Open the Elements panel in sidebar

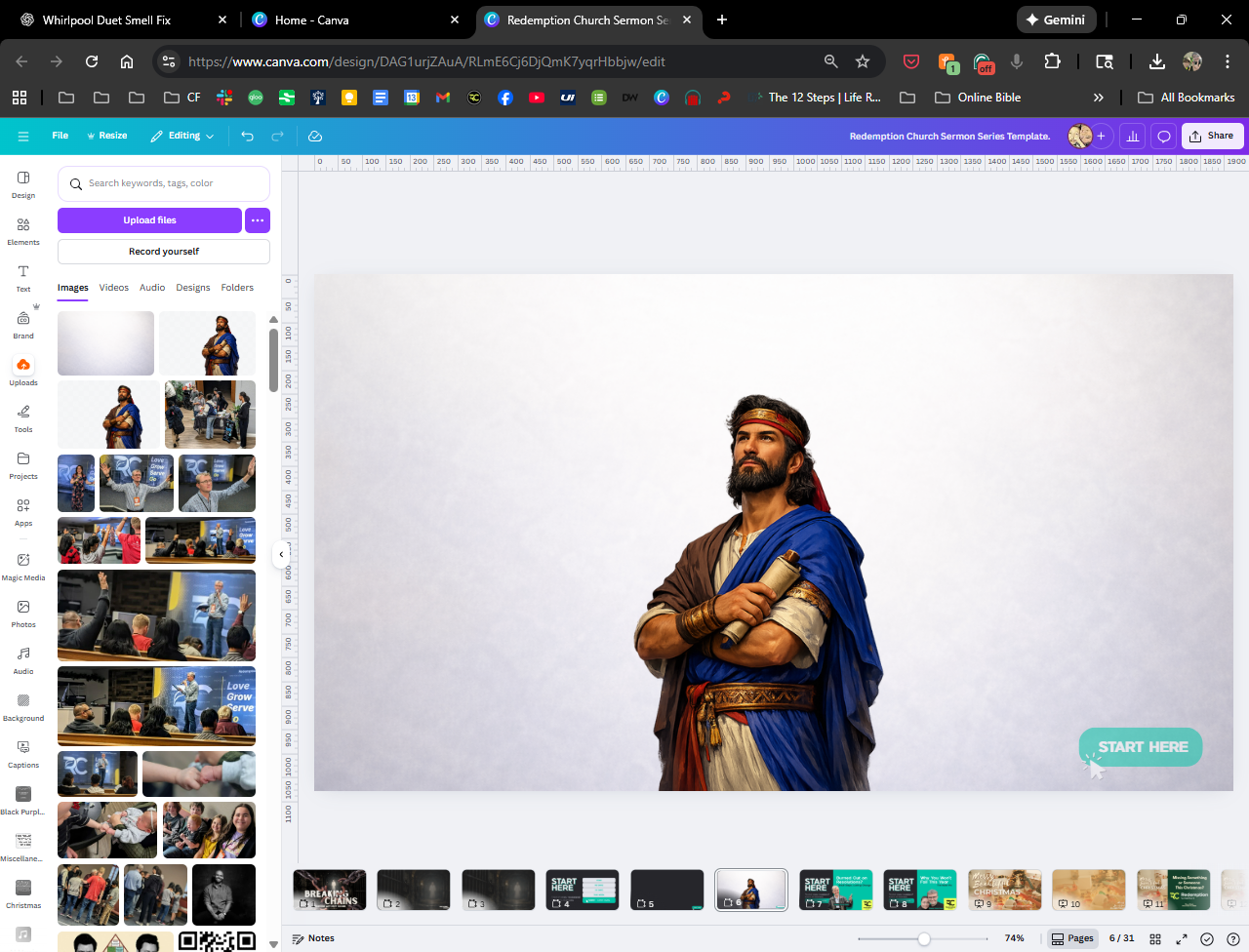coord(23,230)
